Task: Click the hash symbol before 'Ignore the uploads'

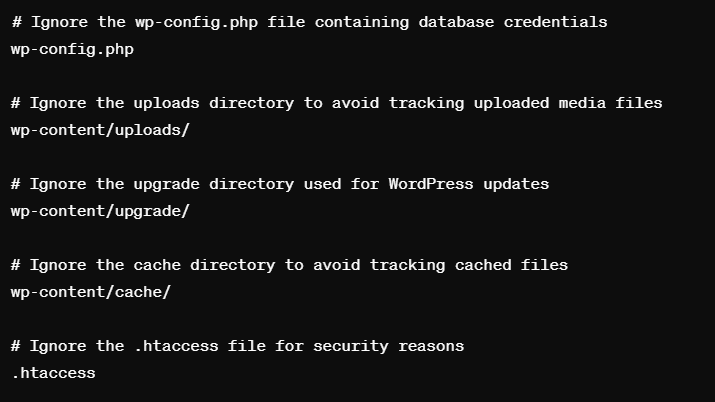Action: pos(16,103)
